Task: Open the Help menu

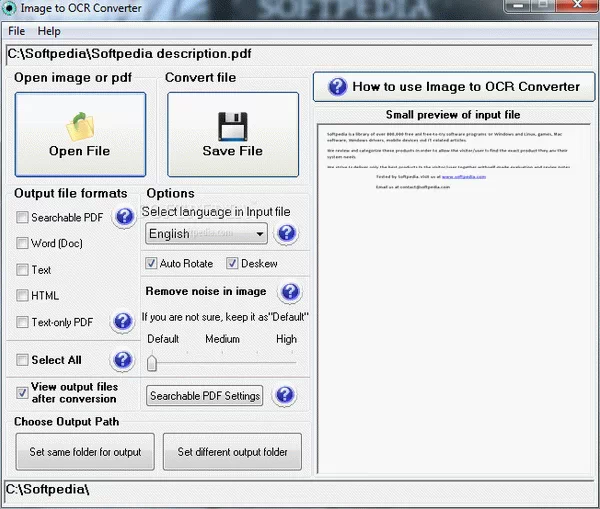Action: tap(49, 31)
